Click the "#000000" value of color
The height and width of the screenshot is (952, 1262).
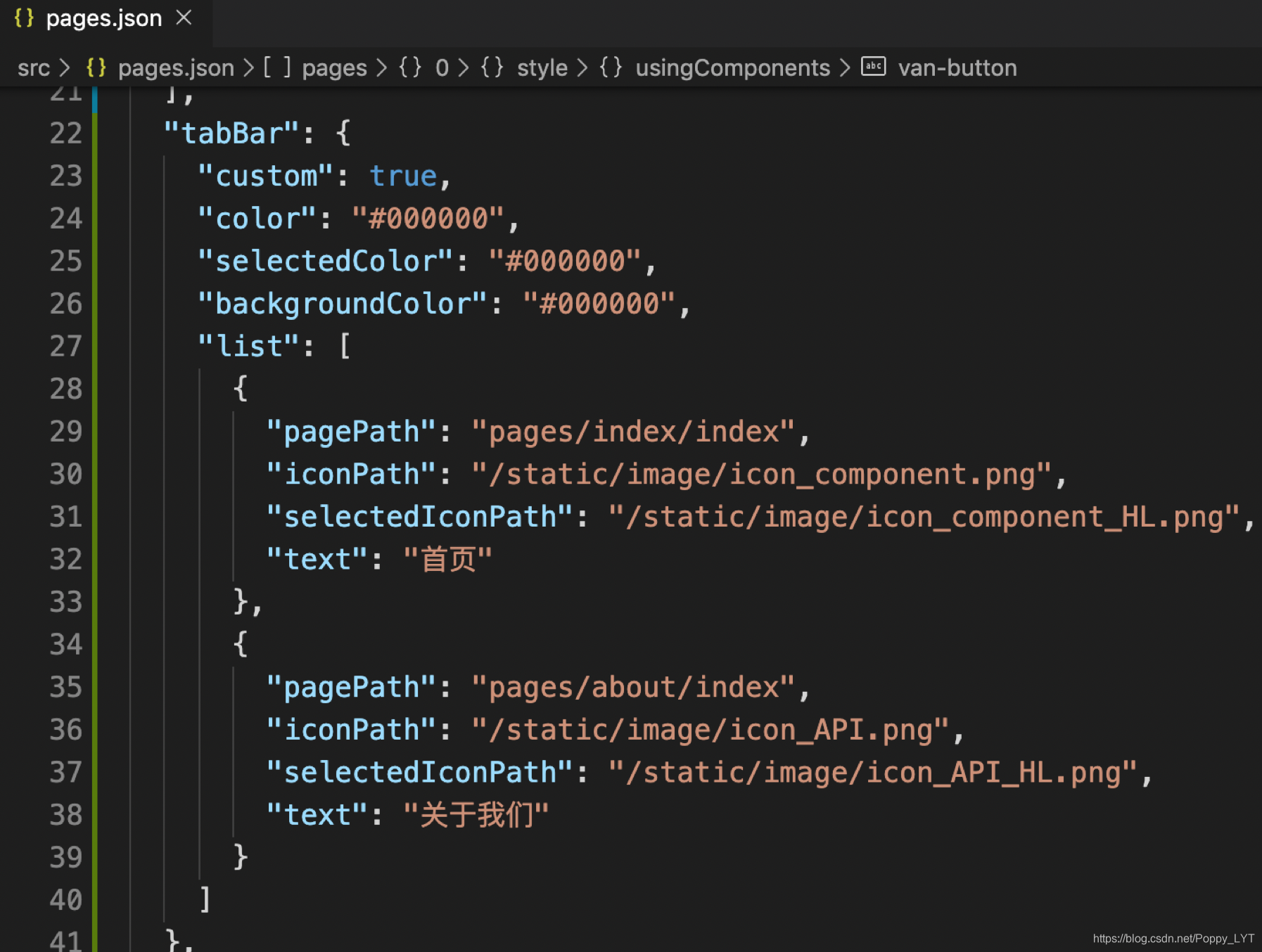coord(428,219)
